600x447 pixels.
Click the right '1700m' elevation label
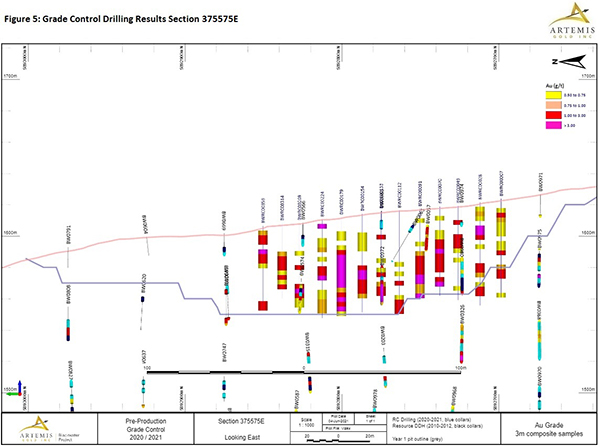588,76
